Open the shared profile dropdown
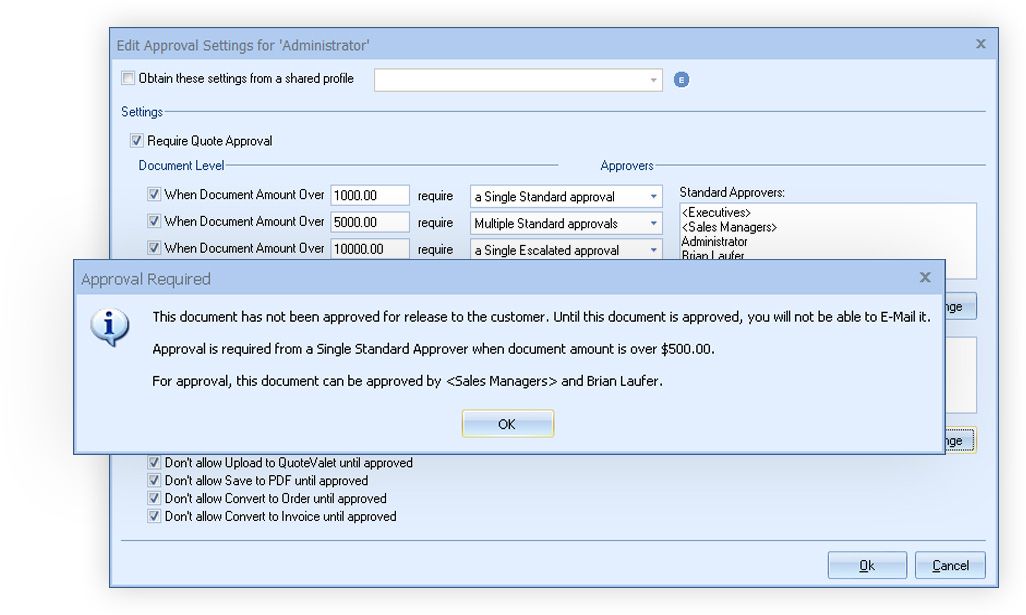 pyautogui.click(x=653, y=80)
